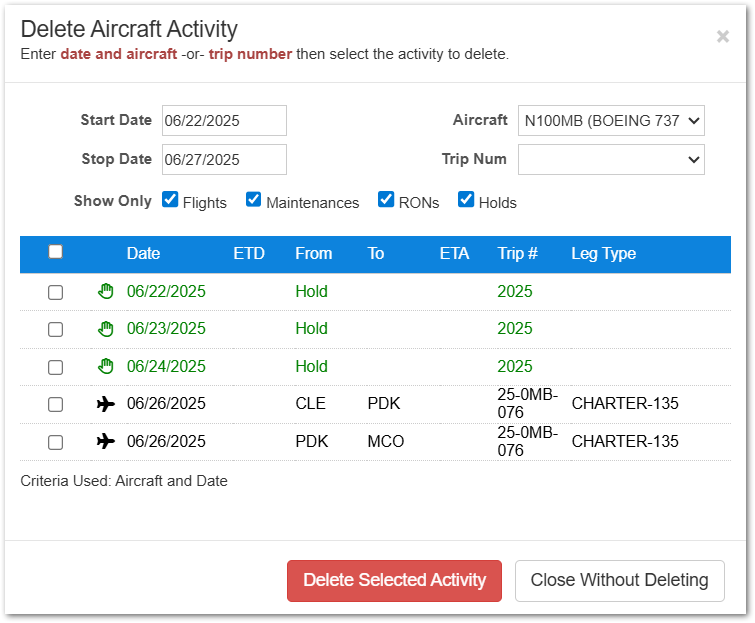Click airplane icon for CLE to PDK flight
Viewport: 755px width, 623px height.
(106, 404)
